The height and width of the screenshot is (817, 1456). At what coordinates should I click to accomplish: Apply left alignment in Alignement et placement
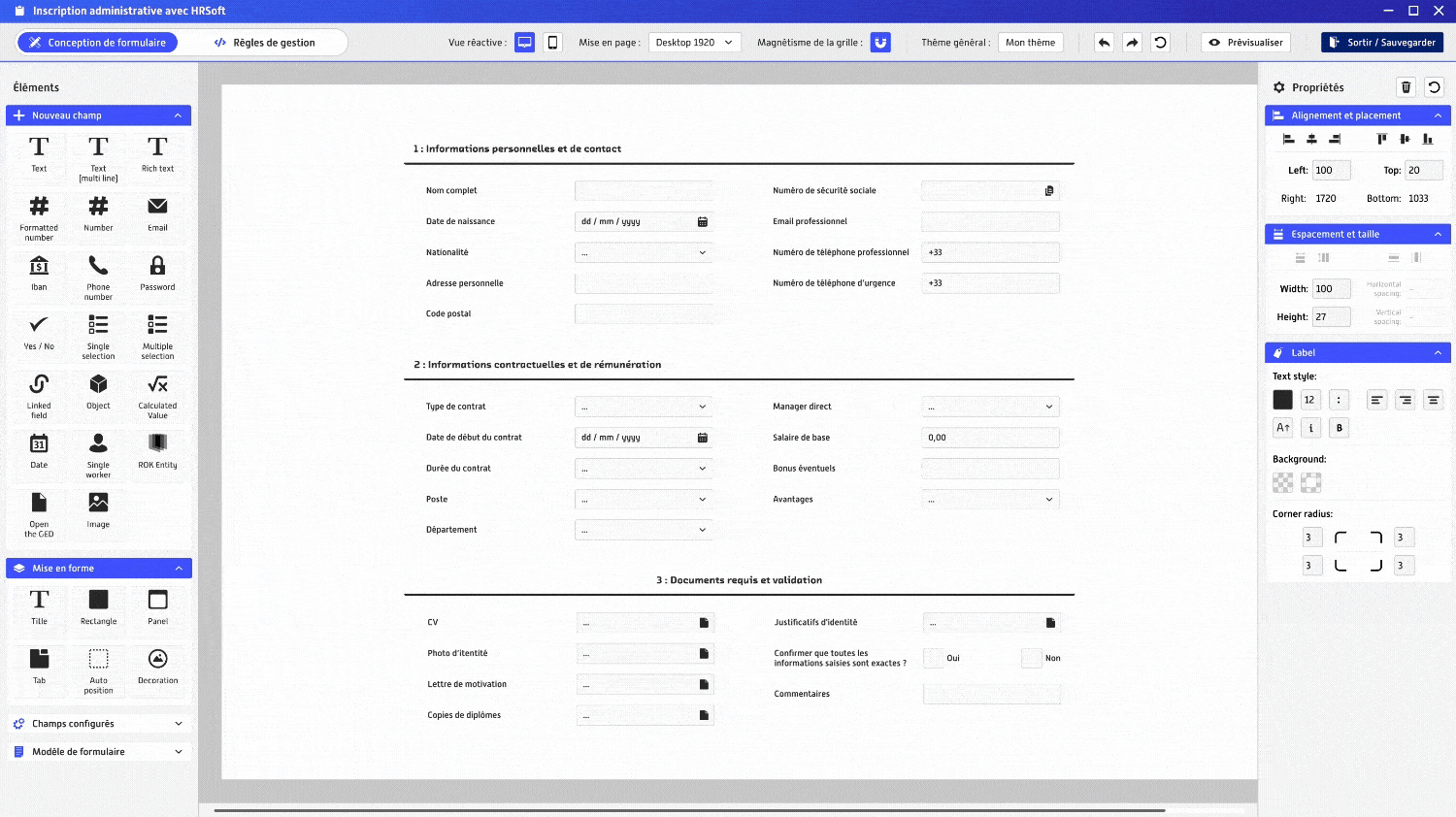pos(1289,139)
